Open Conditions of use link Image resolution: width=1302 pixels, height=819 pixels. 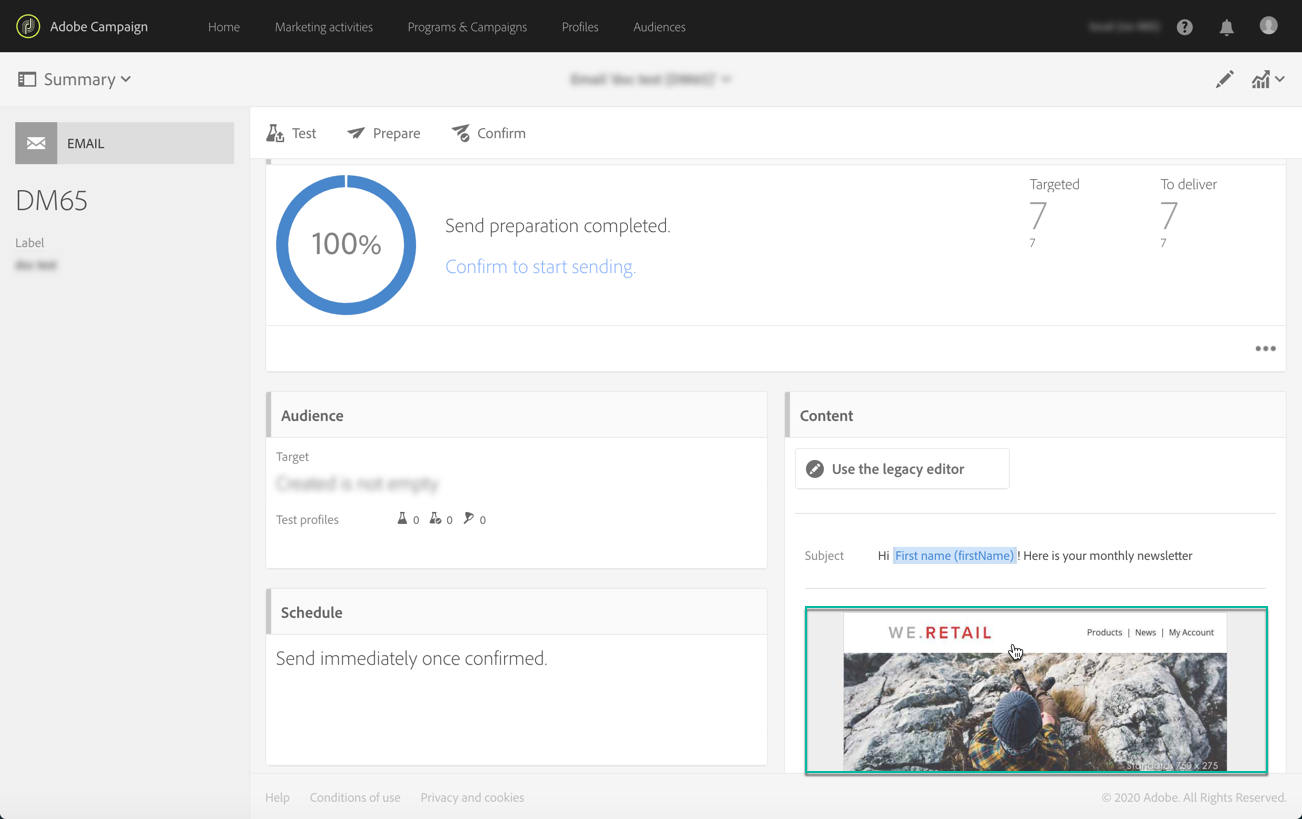click(x=355, y=797)
